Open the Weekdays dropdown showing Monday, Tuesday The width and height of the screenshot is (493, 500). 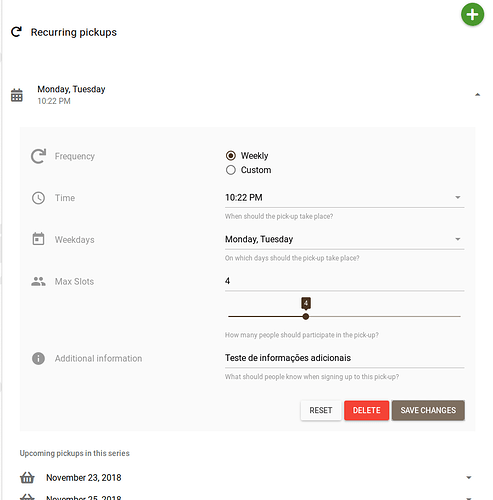point(344,239)
